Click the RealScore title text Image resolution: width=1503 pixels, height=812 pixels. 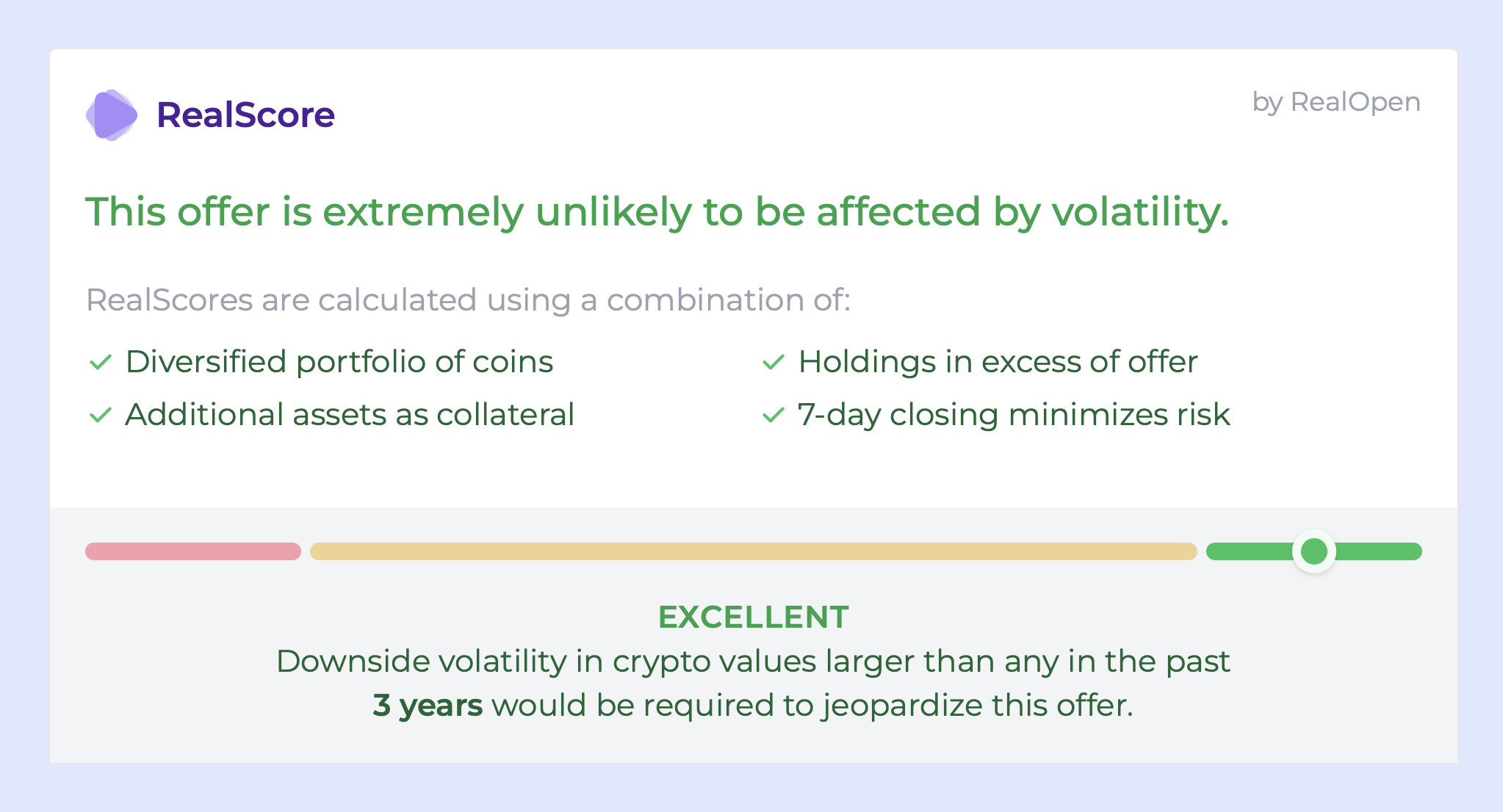(x=245, y=115)
